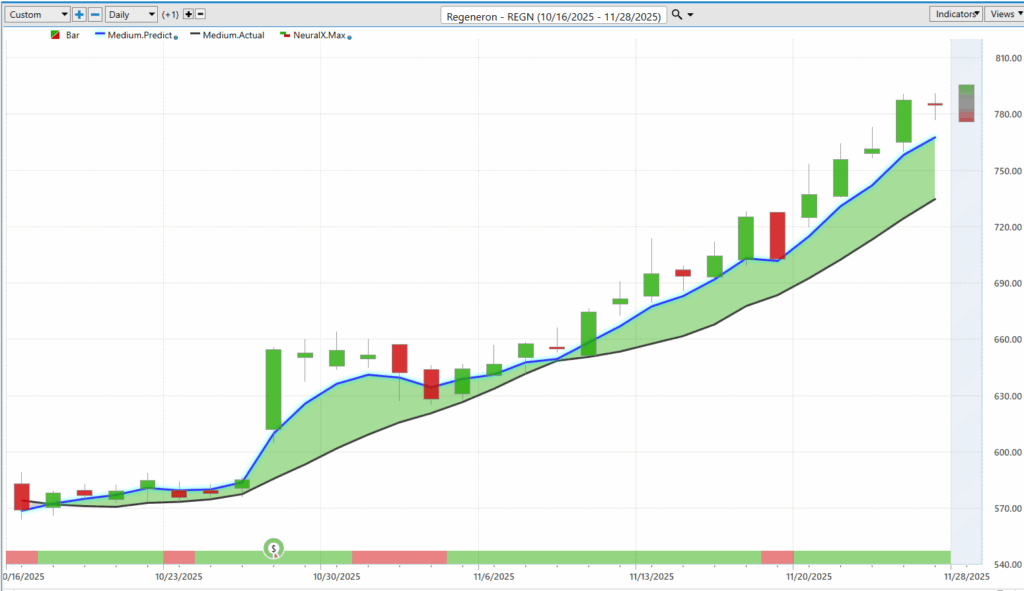
Task: Expand the arrow next to search icon
Action: [x=690, y=15]
